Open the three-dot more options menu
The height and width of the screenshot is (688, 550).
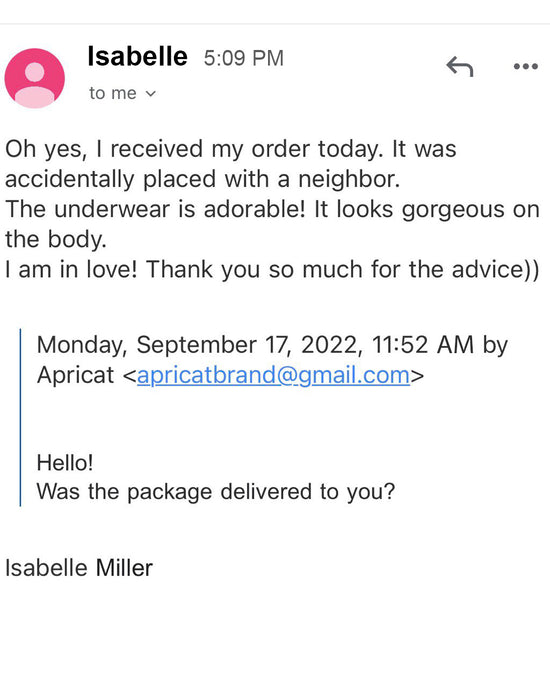525,66
